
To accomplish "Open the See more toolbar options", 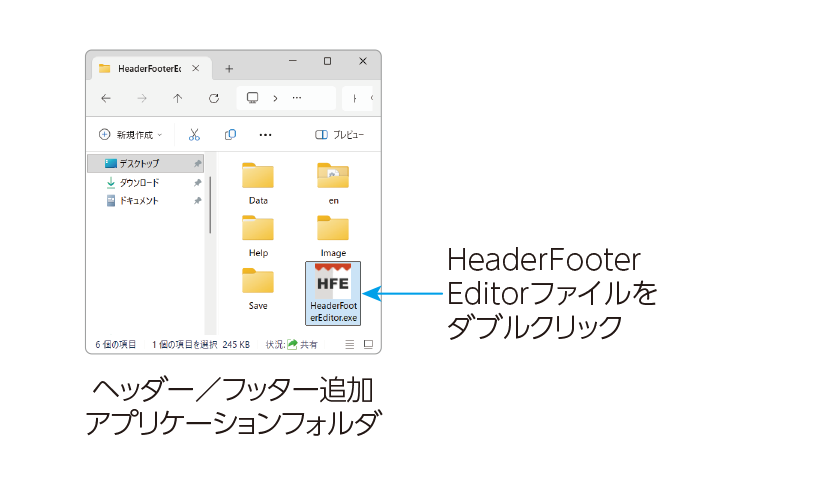I will pyautogui.click(x=265, y=135).
